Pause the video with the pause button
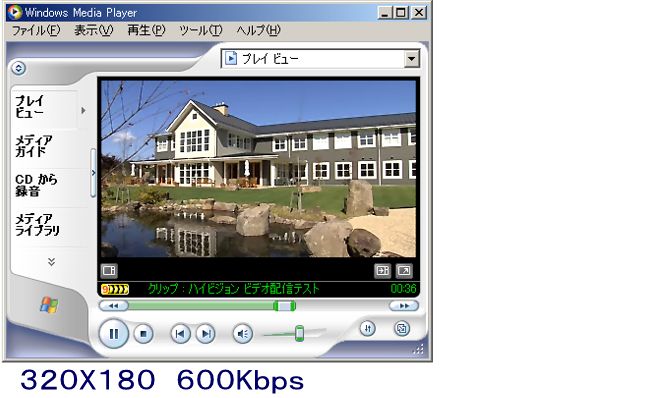The image size is (659, 398). (x=113, y=334)
